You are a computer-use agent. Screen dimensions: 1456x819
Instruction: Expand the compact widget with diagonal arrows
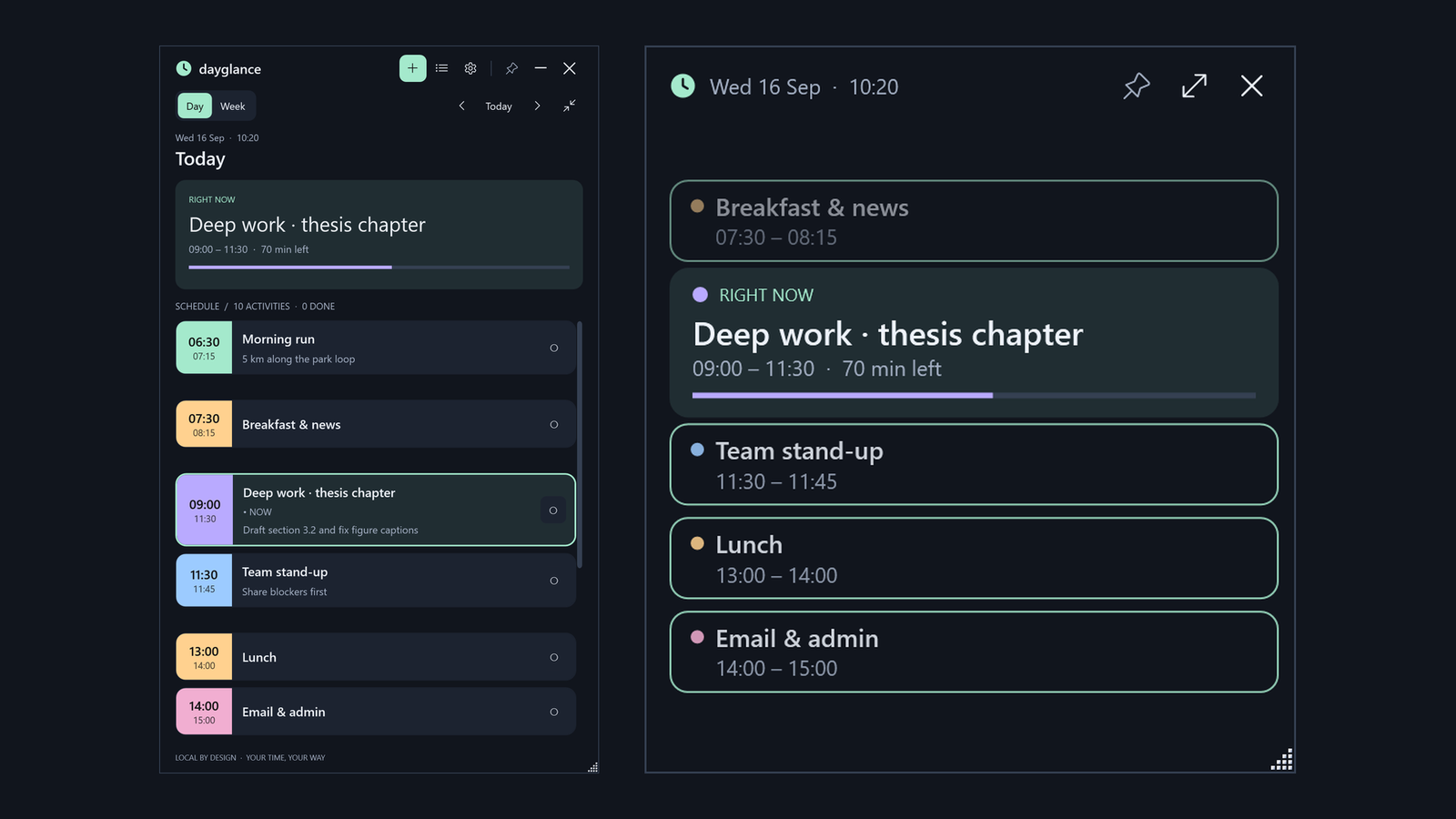tap(1194, 86)
